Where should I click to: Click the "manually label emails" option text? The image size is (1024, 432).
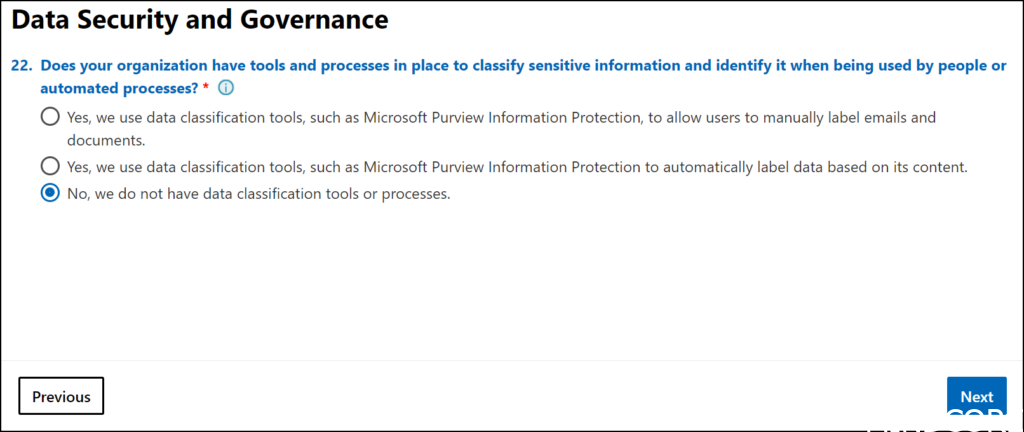(500, 117)
